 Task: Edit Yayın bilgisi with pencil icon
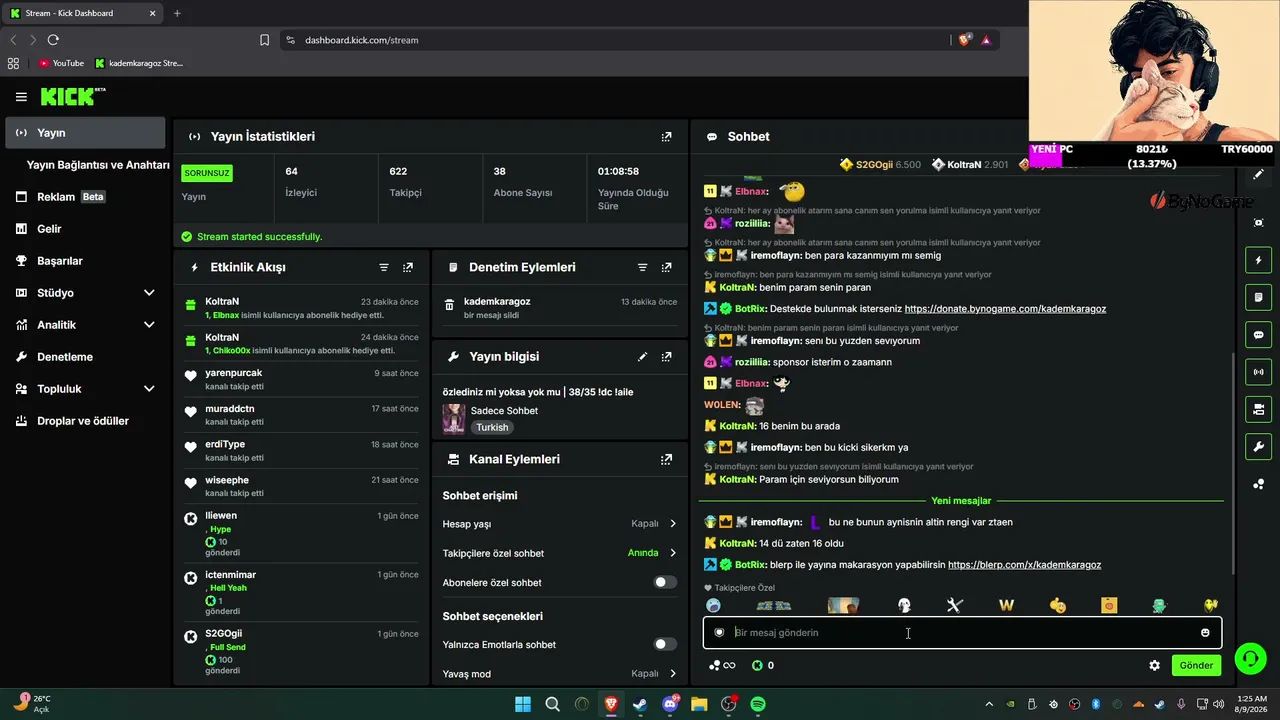tap(643, 357)
